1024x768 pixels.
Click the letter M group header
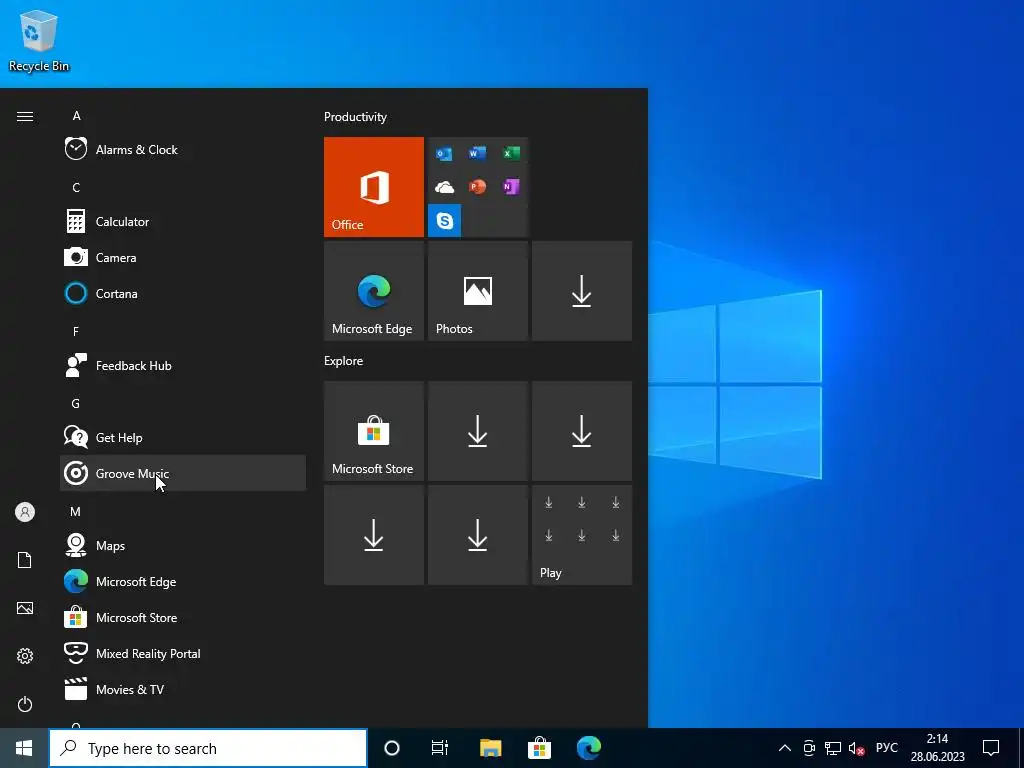pos(76,511)
